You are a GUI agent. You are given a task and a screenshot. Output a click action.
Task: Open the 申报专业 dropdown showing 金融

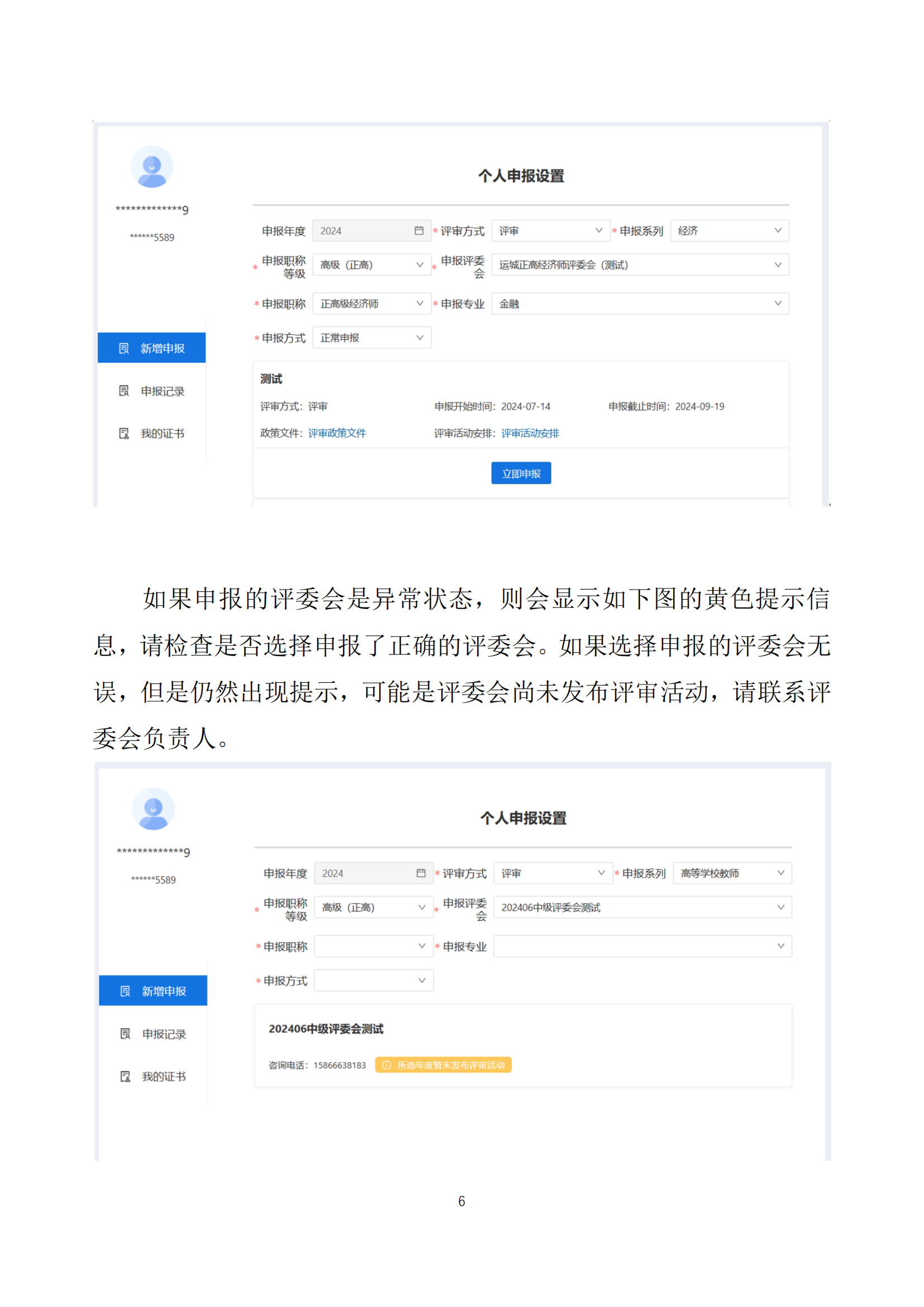point(640,304)
